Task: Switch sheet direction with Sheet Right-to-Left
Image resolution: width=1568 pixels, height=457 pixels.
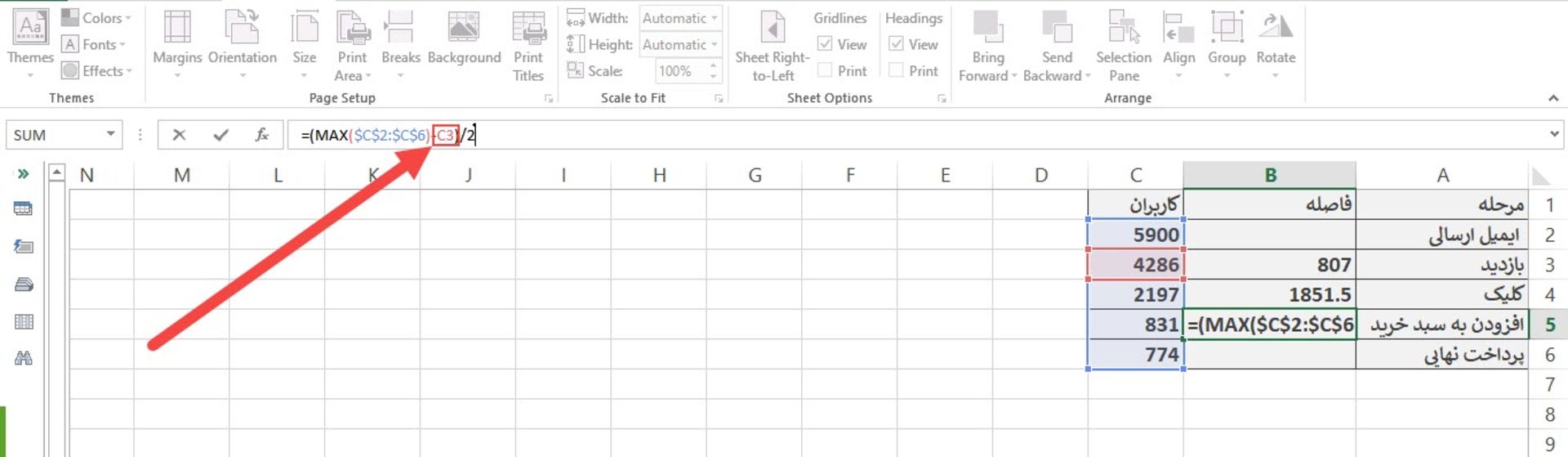Action: (773, 45)
